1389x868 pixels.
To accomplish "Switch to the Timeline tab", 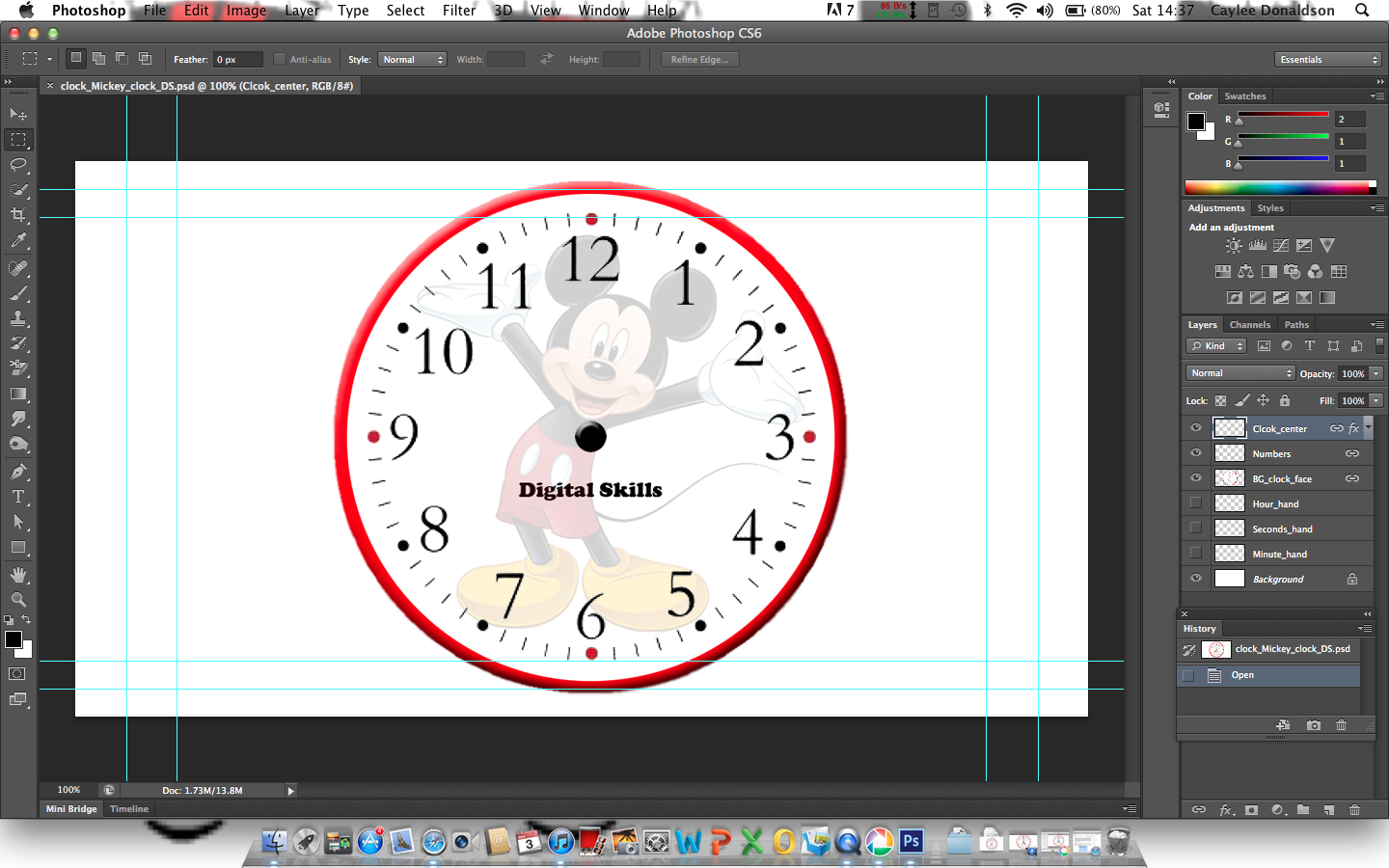I will pos(129,809).
